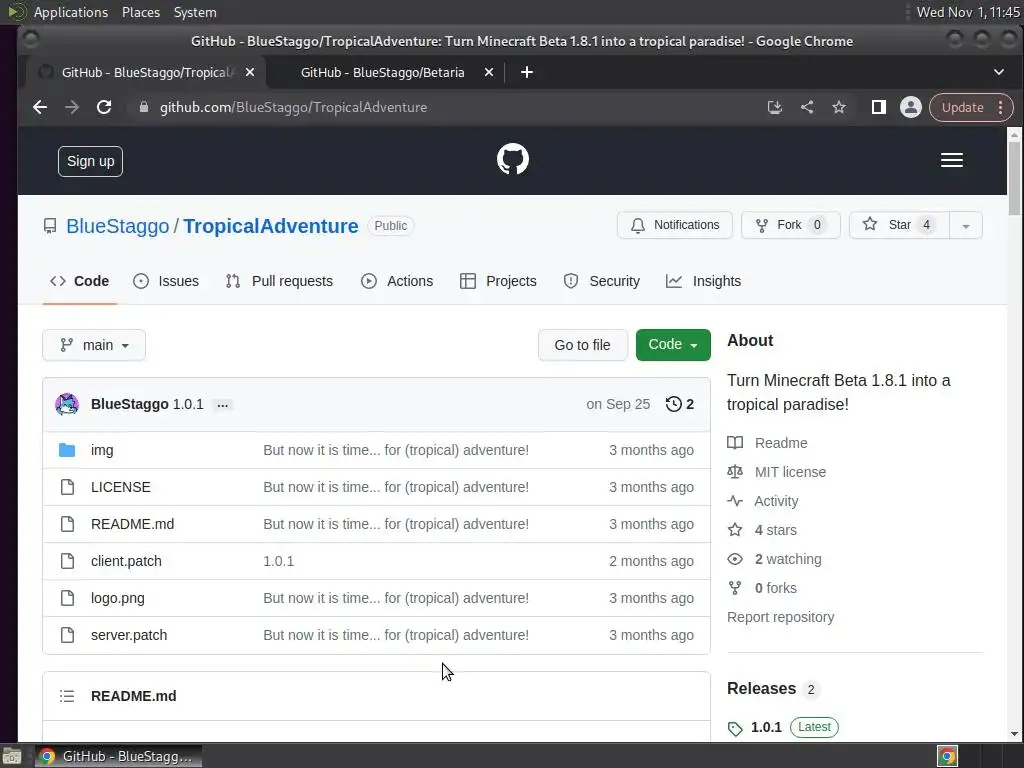Click the Chrome icon in the taskbar tray
Image resolution: width=1024 pixels, height=768 pixels.
click(x=947, y=756)
